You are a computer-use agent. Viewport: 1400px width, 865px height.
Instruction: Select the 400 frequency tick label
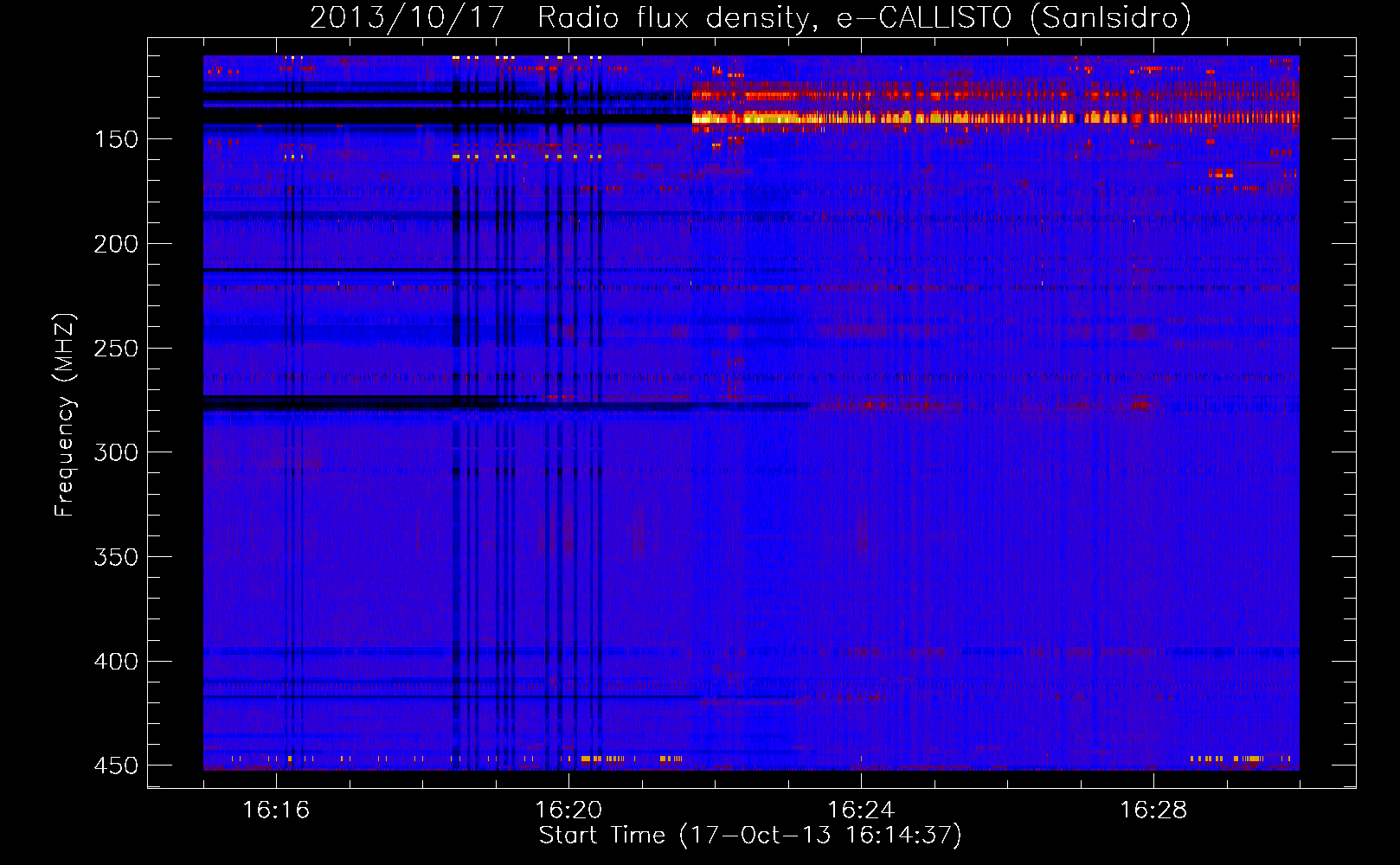click(x=116, y=661)
